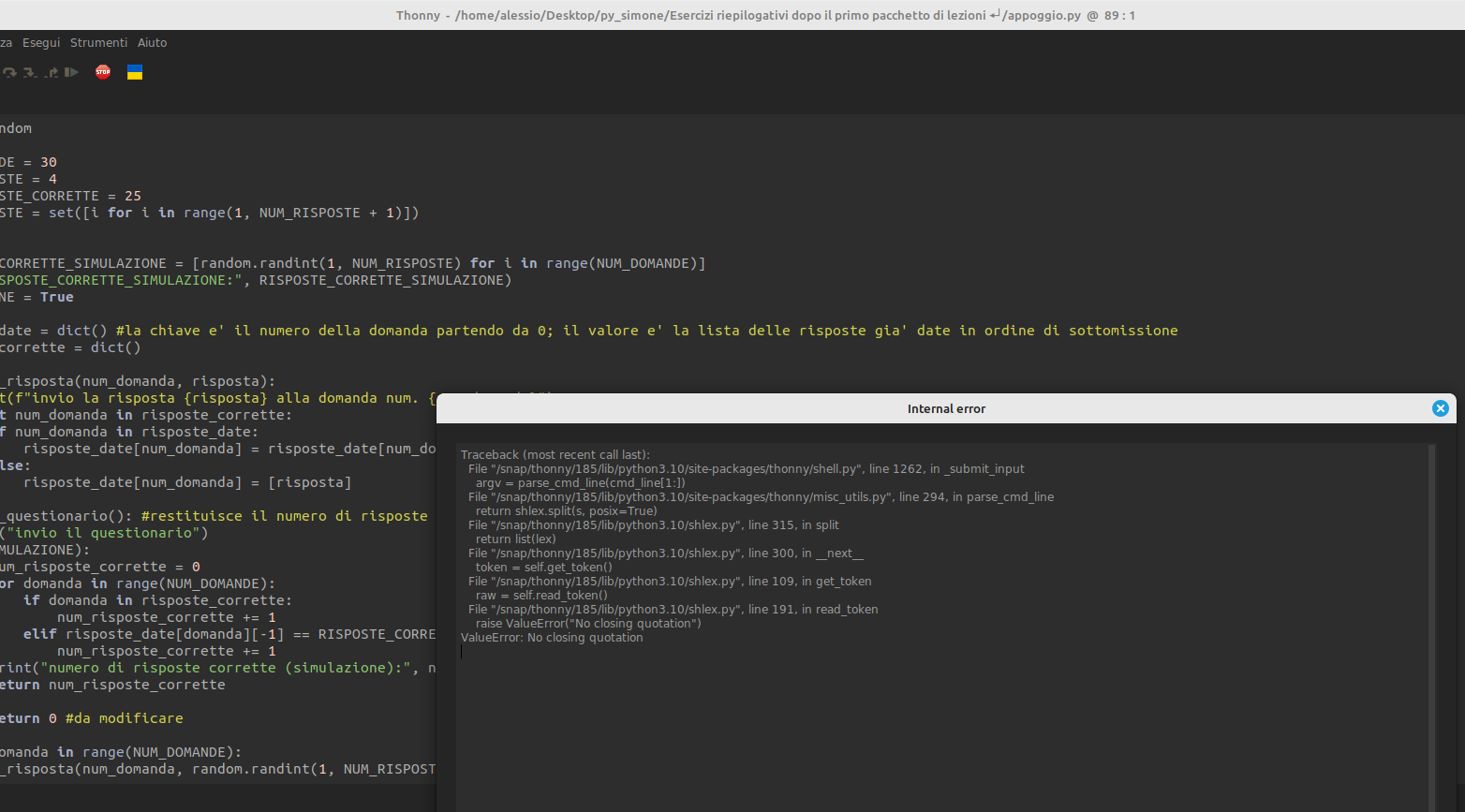
Task: Click the Step out toolbar icon
Action: pos(51,72)
